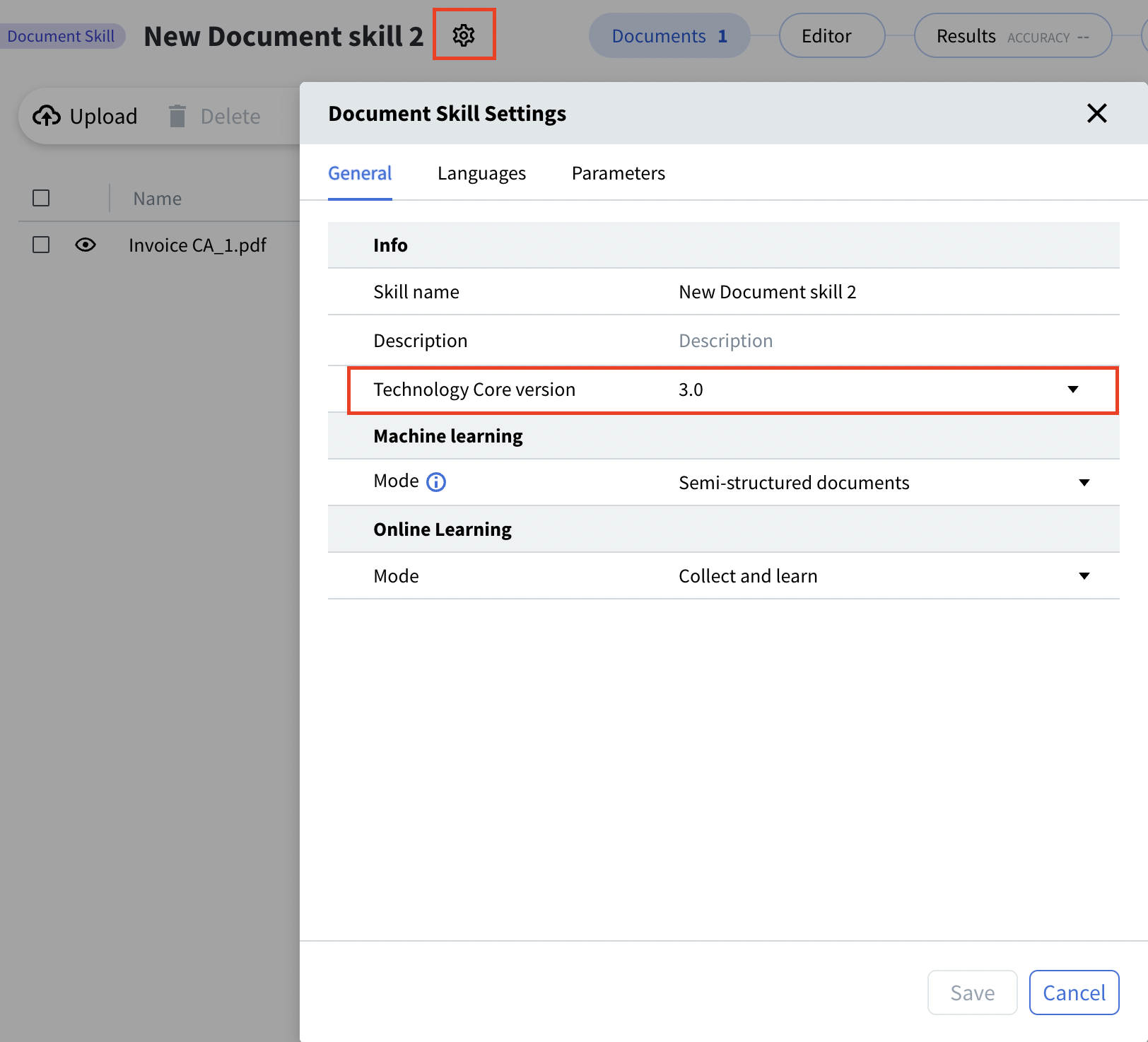
Task: Check the Invoice CA_1.pdf checkbox
Action: 41,245
